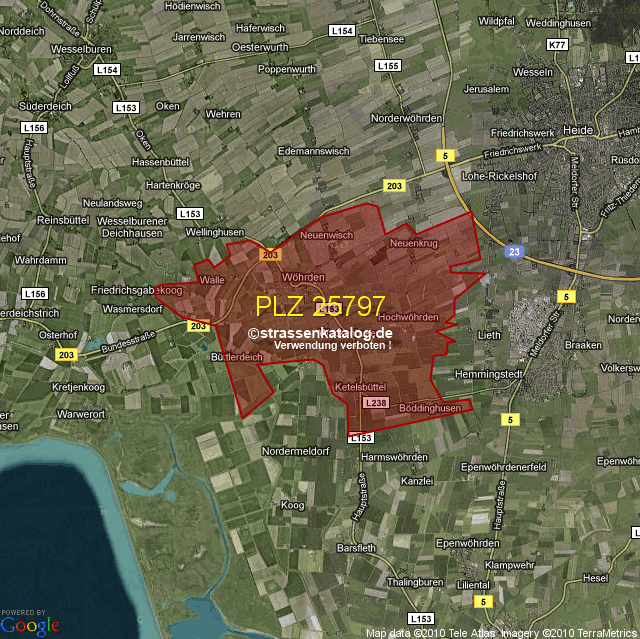This screenshot has height=639, width=640.
Task: Click the Wöhrden place label
Action: click(304, 276)
